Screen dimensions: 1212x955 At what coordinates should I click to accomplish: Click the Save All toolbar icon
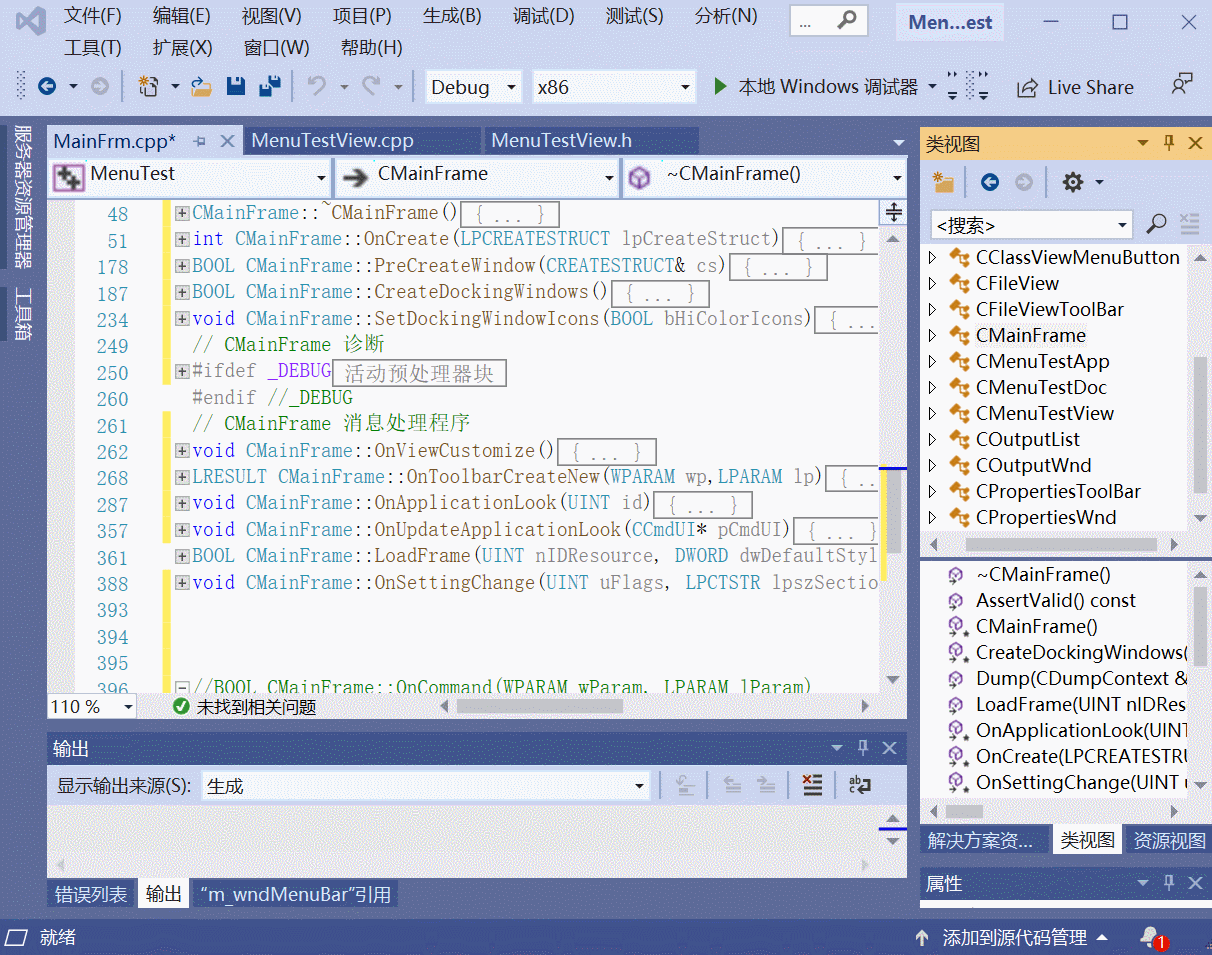[x=269, y=87]
